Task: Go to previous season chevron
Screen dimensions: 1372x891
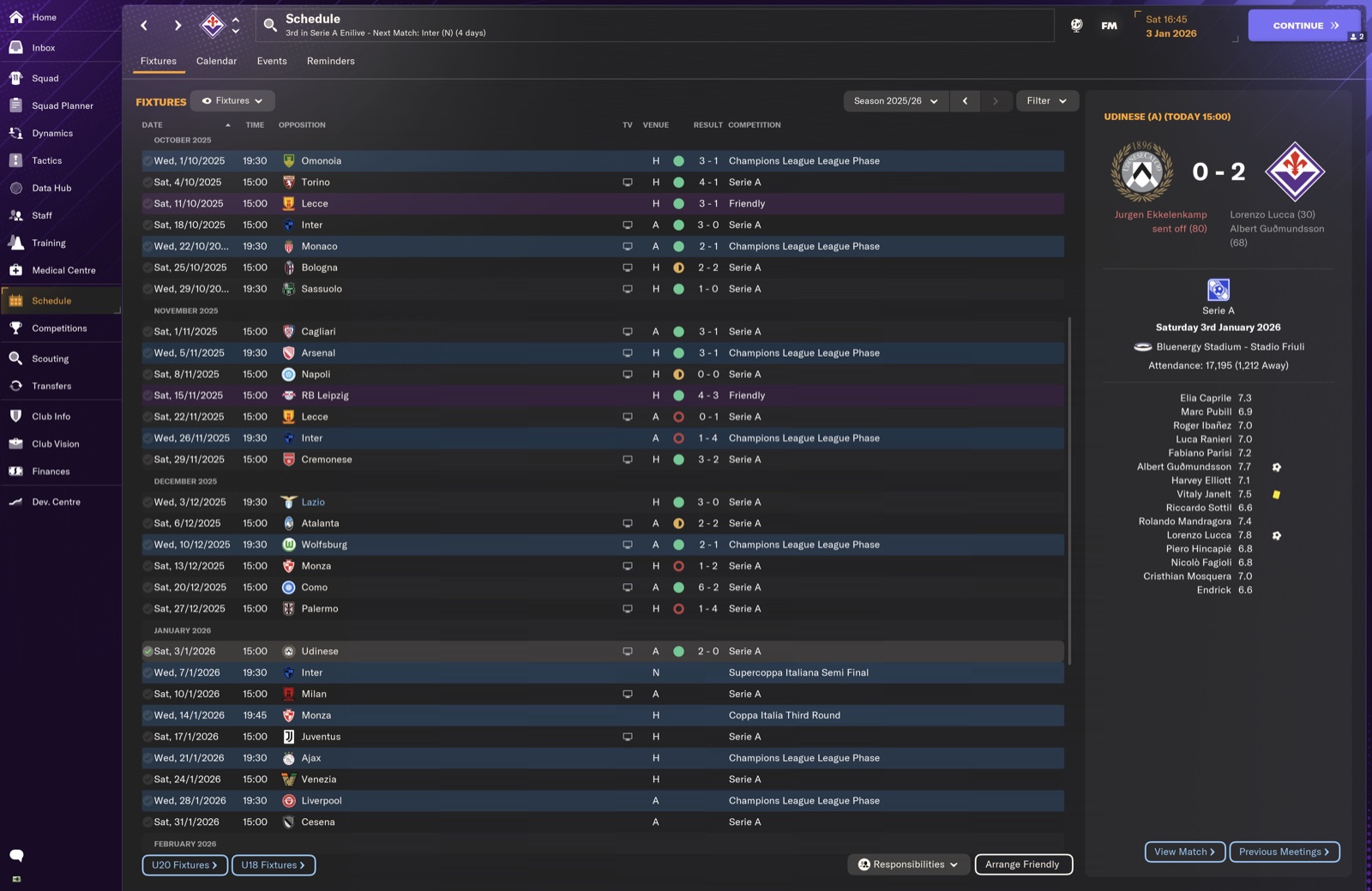Action: tap(965, 100)
